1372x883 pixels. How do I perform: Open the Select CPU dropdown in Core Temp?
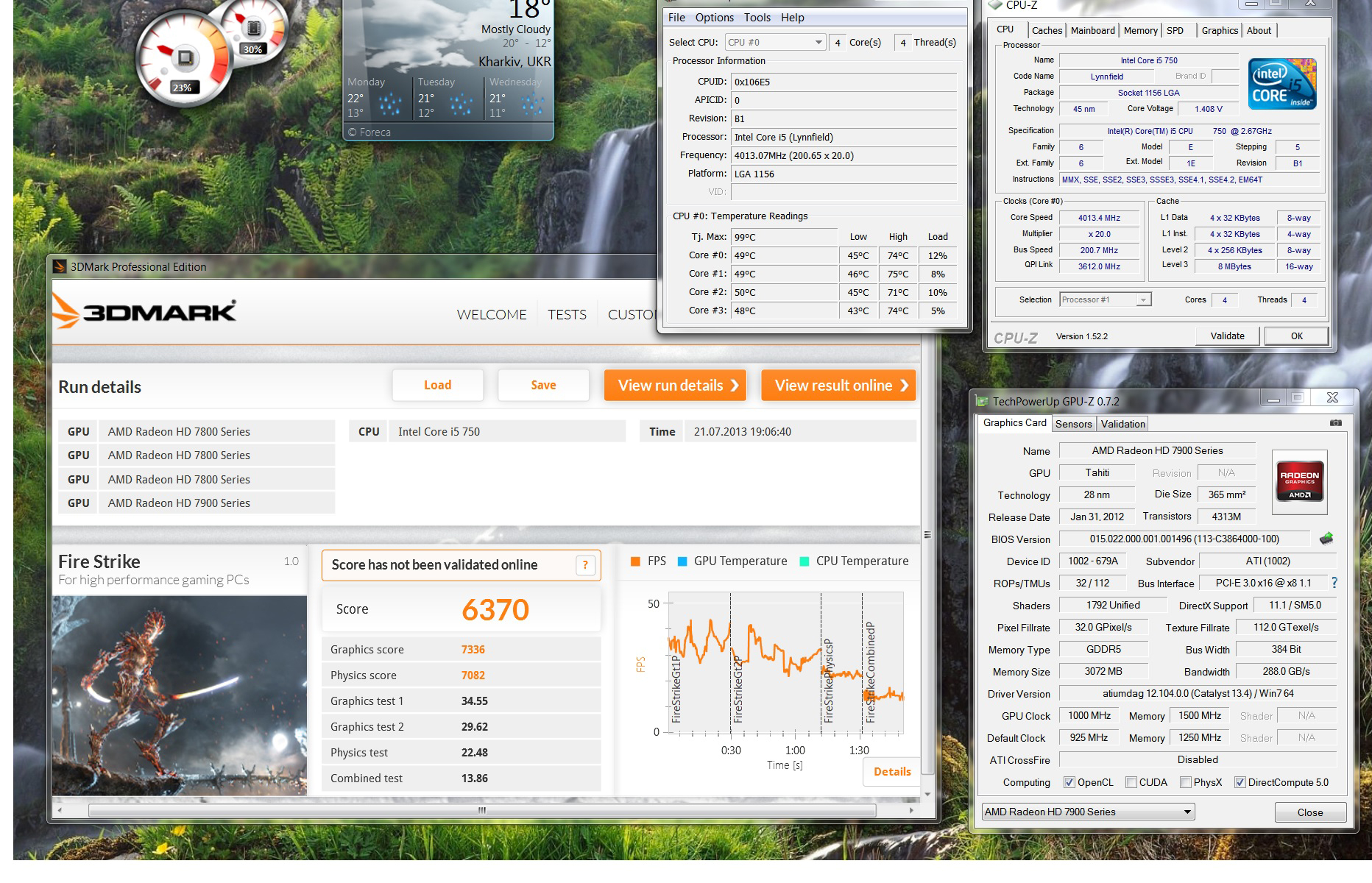[x=775, y=43]
